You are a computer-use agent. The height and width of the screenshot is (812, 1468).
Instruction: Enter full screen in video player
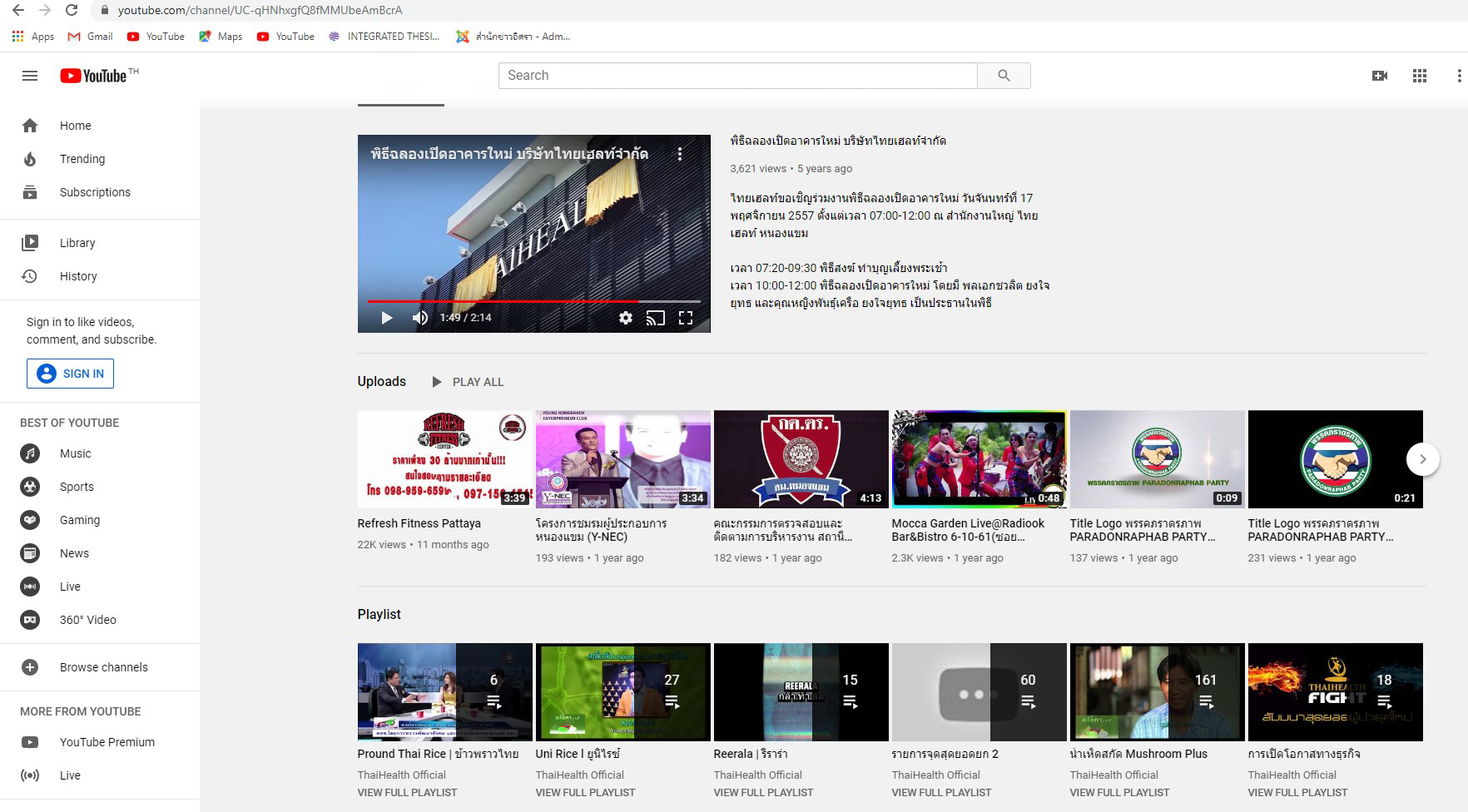coord(686,318)
